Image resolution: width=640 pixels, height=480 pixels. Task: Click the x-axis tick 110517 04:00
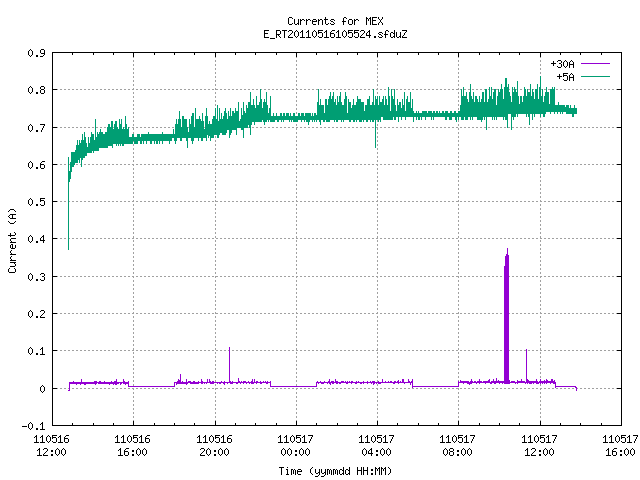click(x=376, y=446)
